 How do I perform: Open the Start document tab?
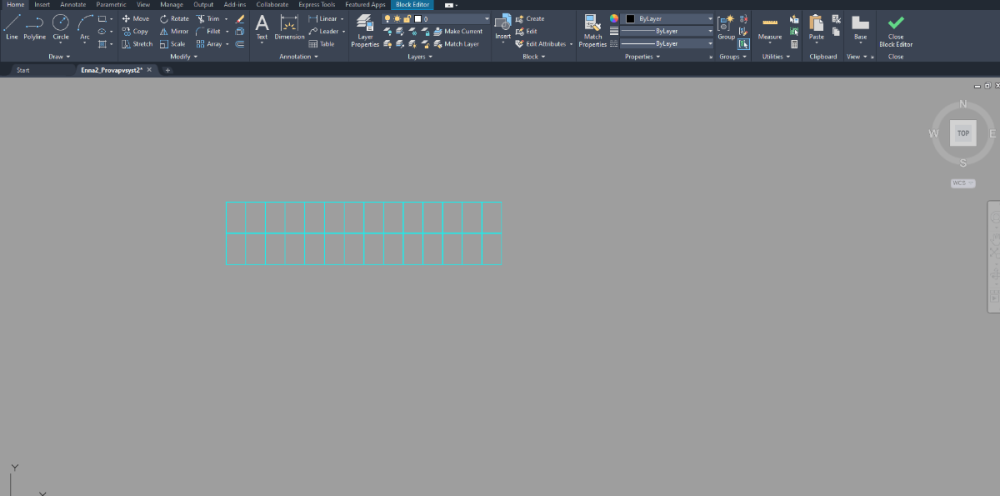23,71
